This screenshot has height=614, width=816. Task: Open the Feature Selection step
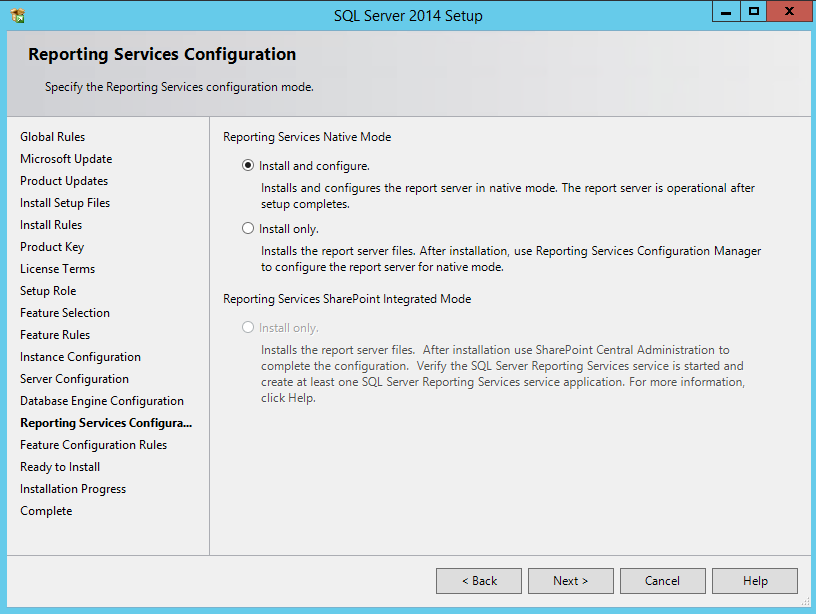[65, 312]
